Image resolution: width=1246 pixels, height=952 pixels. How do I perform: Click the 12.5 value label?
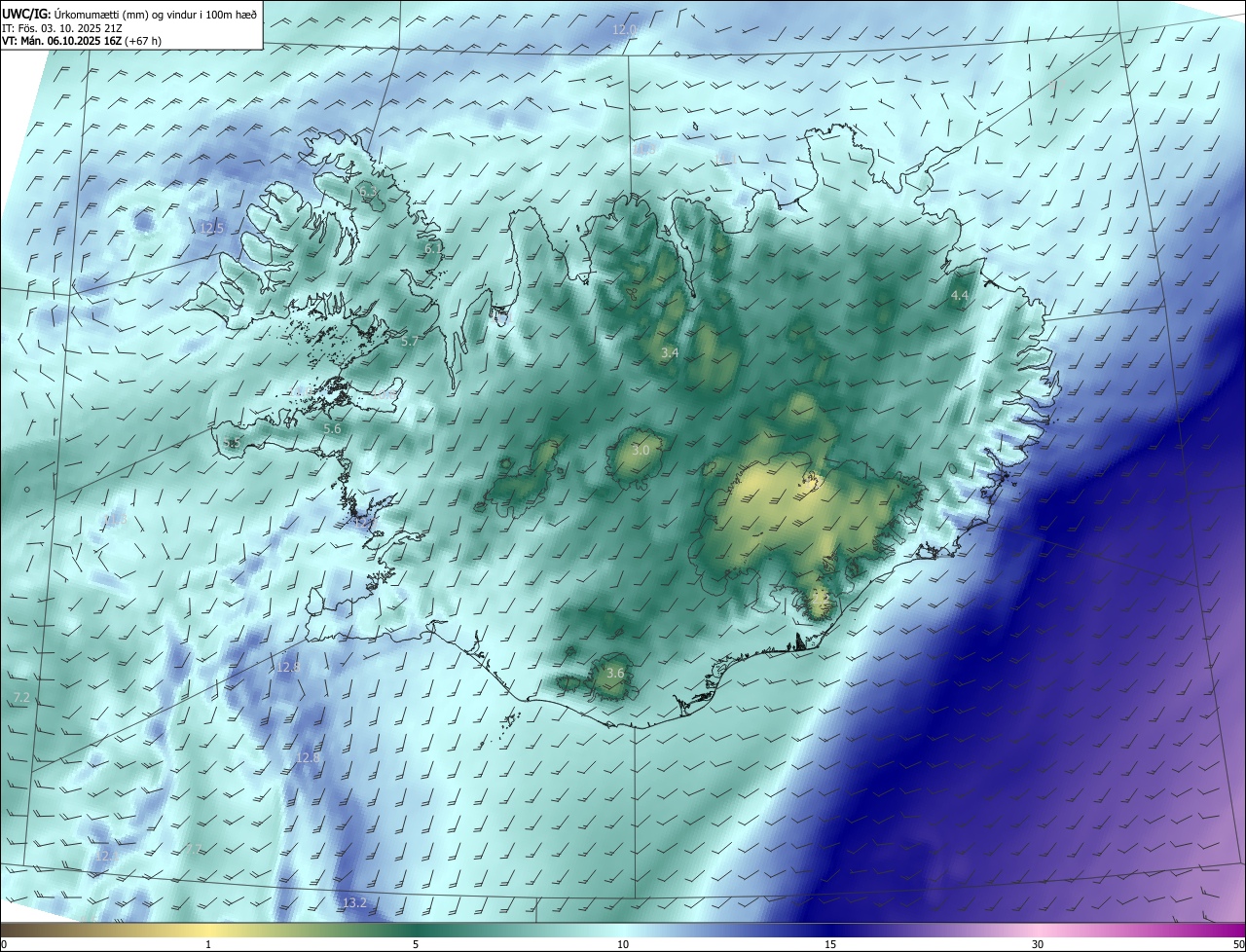[x=211, y=228]
